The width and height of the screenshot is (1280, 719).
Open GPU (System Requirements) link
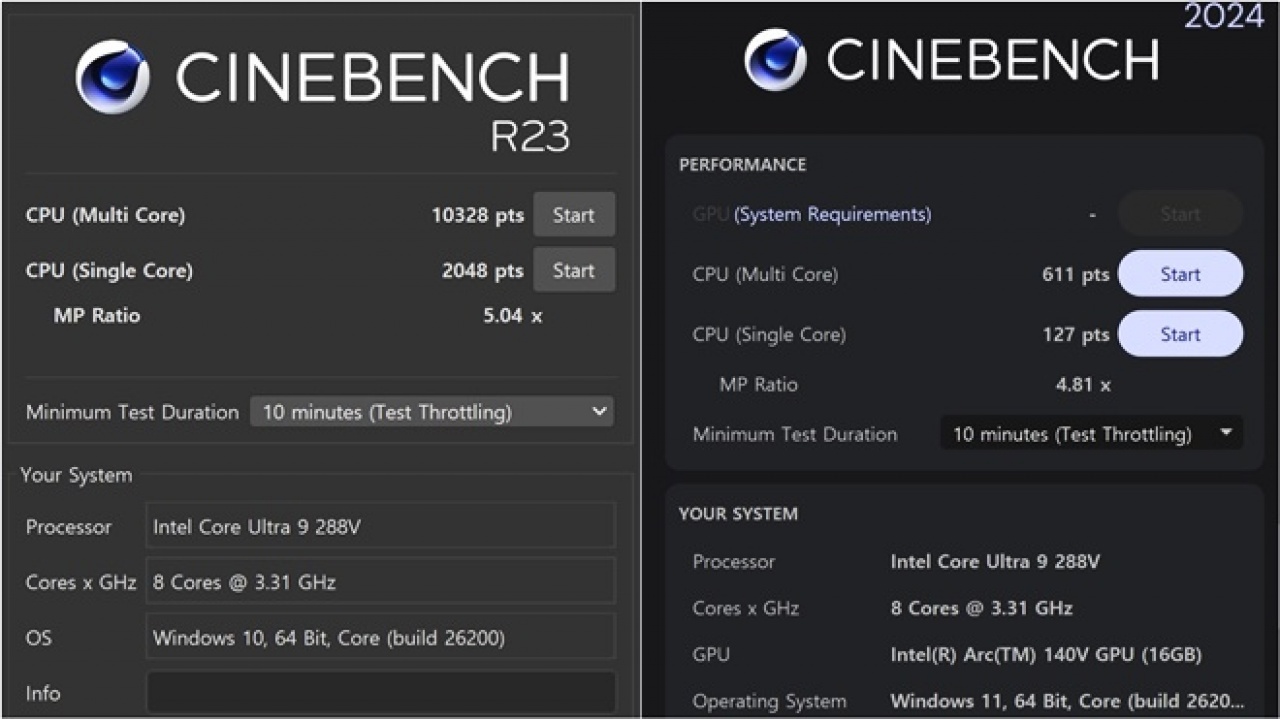click(x=832, y=214)
